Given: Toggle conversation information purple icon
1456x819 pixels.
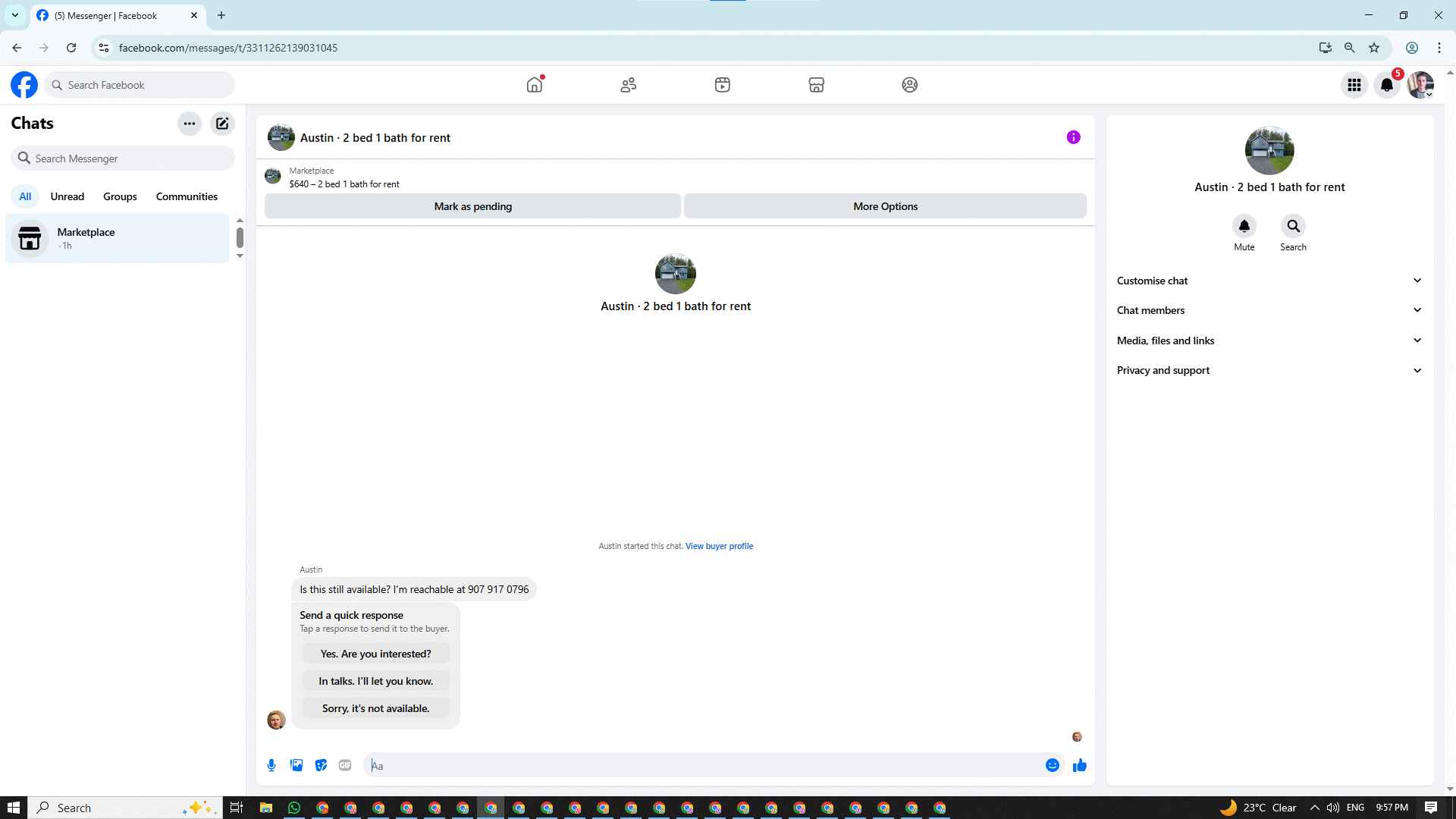Looking at the screenshot, I should pos(1074,137).
